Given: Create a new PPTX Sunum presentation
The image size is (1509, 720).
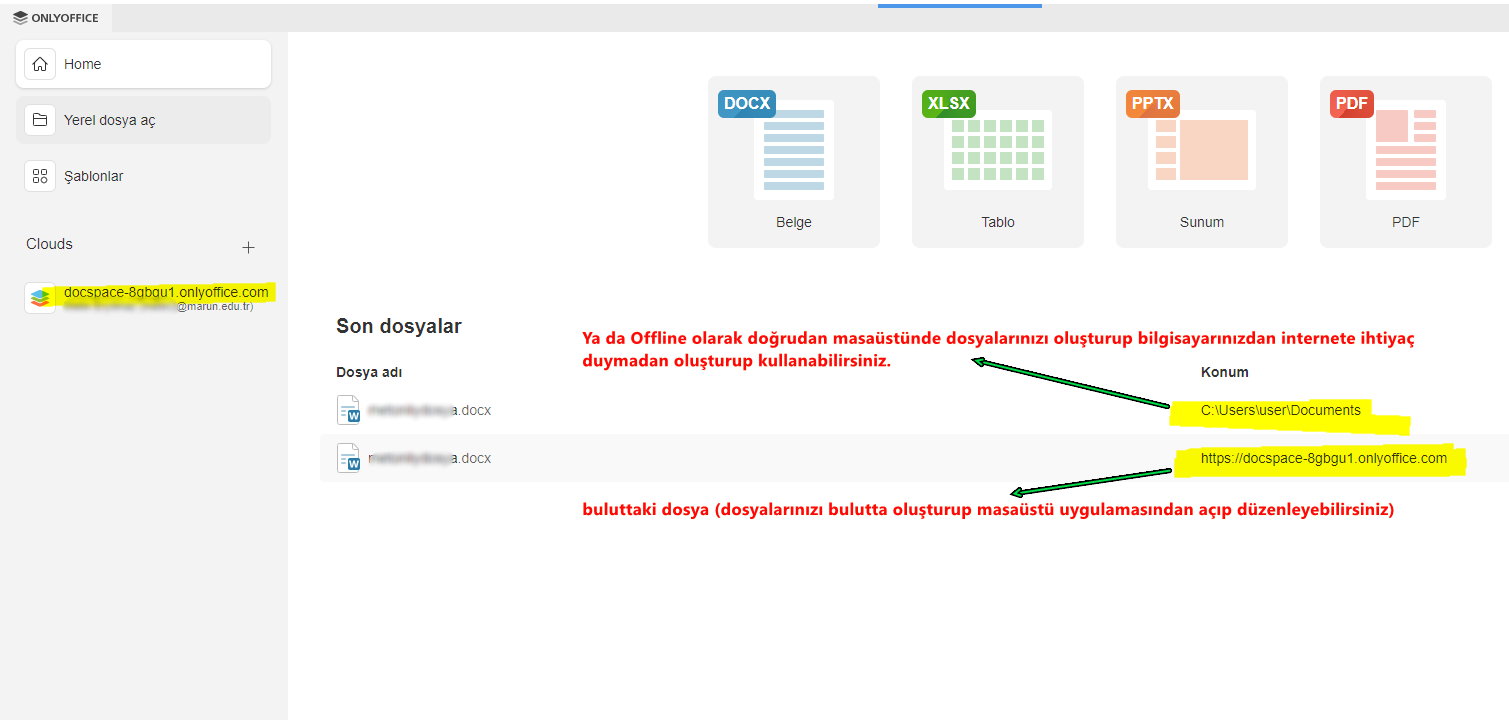Looking at the screenshot, I should click(x=1201, y=162).
